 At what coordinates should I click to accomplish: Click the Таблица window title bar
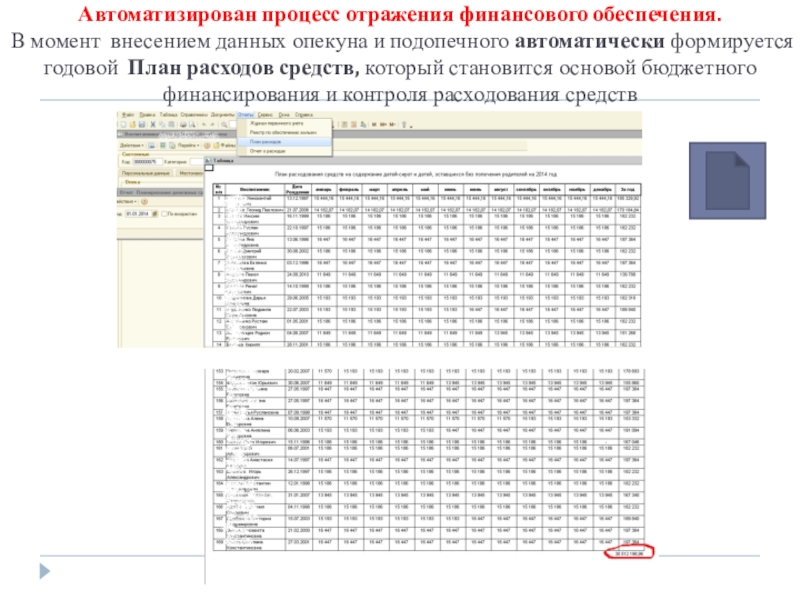point(423,161)
